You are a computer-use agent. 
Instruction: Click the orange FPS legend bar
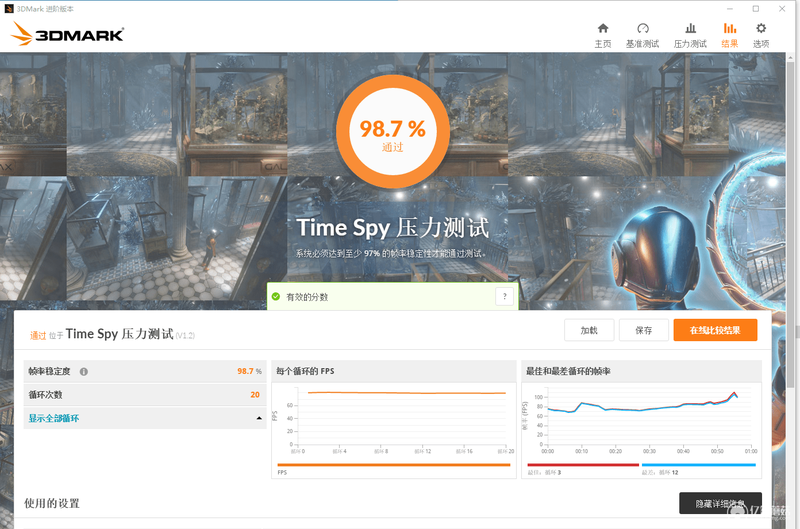point(394,465)
